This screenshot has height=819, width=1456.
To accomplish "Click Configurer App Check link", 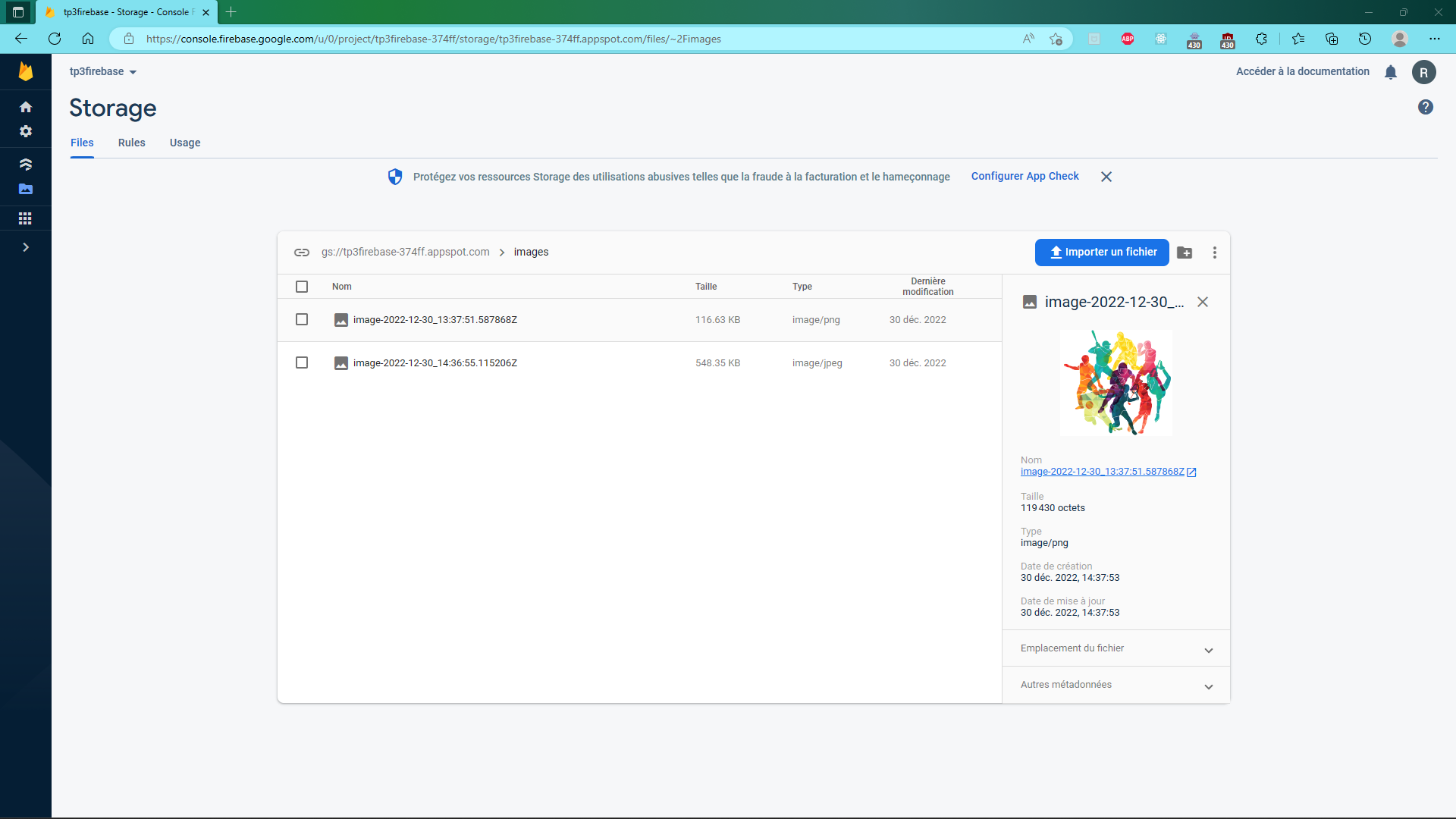I will [1025, 176].
